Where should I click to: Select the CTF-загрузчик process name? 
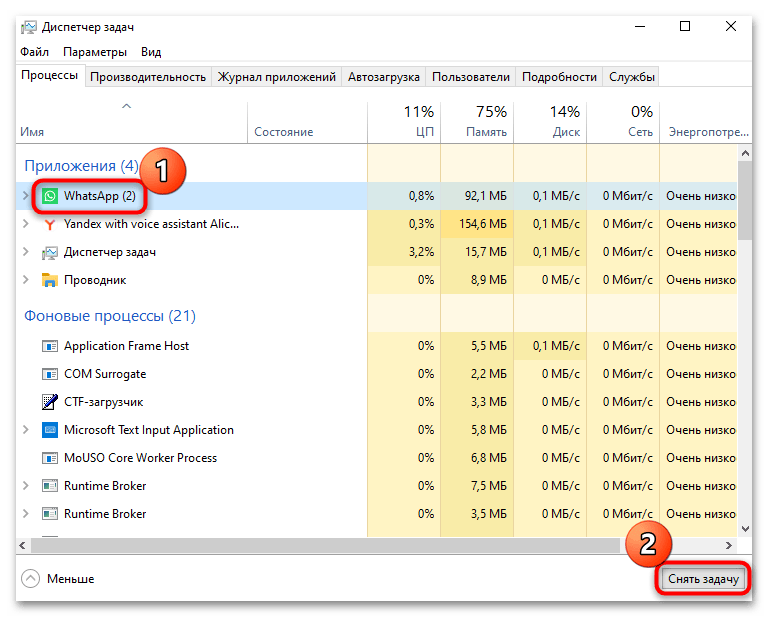pyautogui.click(x=103, y=402)
